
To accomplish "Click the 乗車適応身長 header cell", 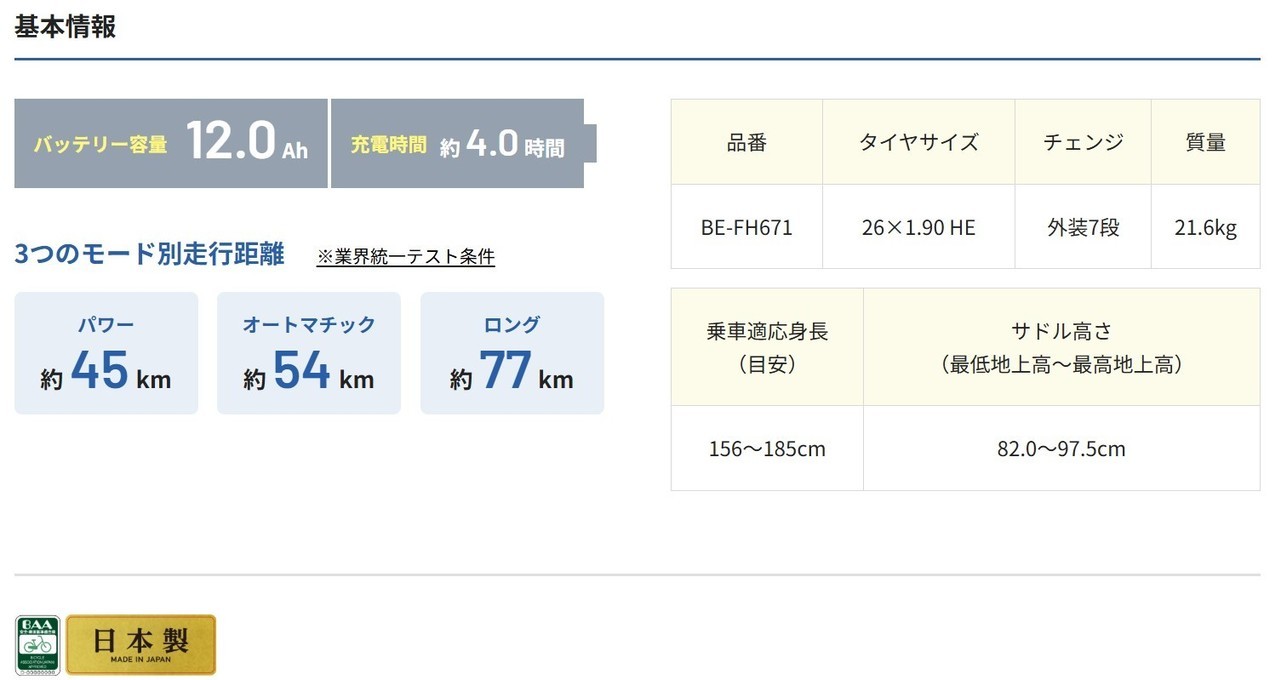I will pos(767,347).
